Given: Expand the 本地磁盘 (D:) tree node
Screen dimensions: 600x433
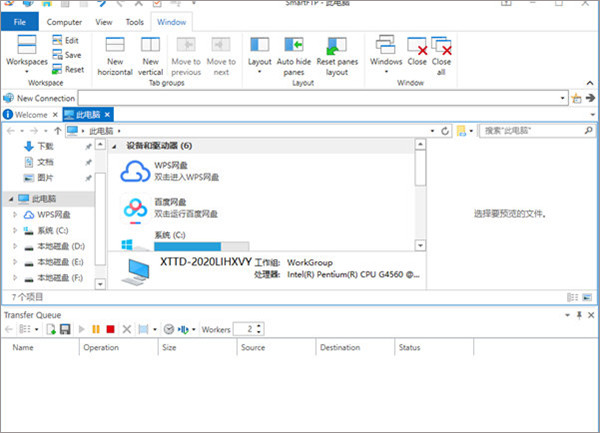Looking at the screenshot, I should point(14,245).
